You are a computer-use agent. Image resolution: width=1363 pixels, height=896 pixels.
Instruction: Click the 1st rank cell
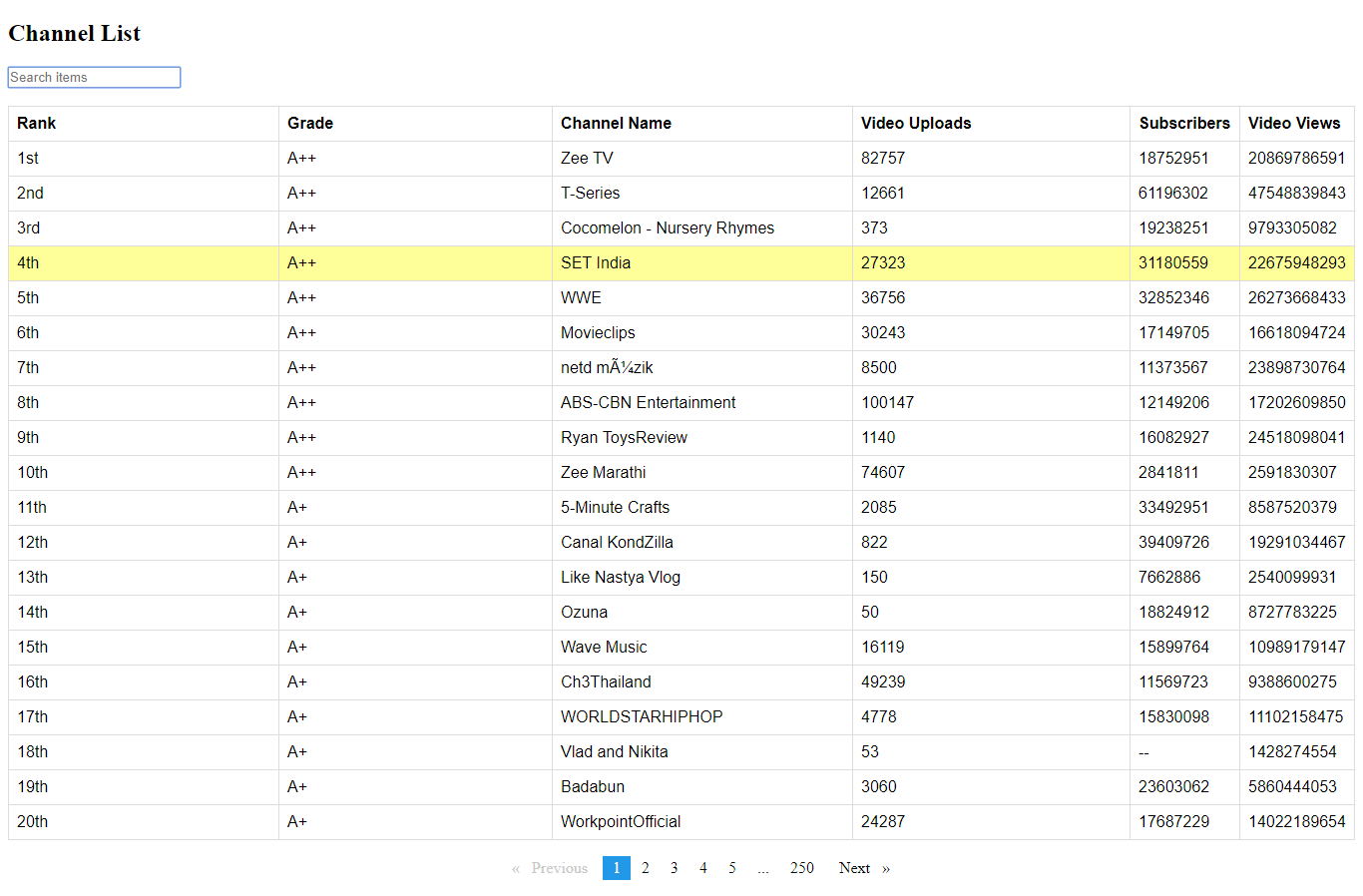coord(144,159)
